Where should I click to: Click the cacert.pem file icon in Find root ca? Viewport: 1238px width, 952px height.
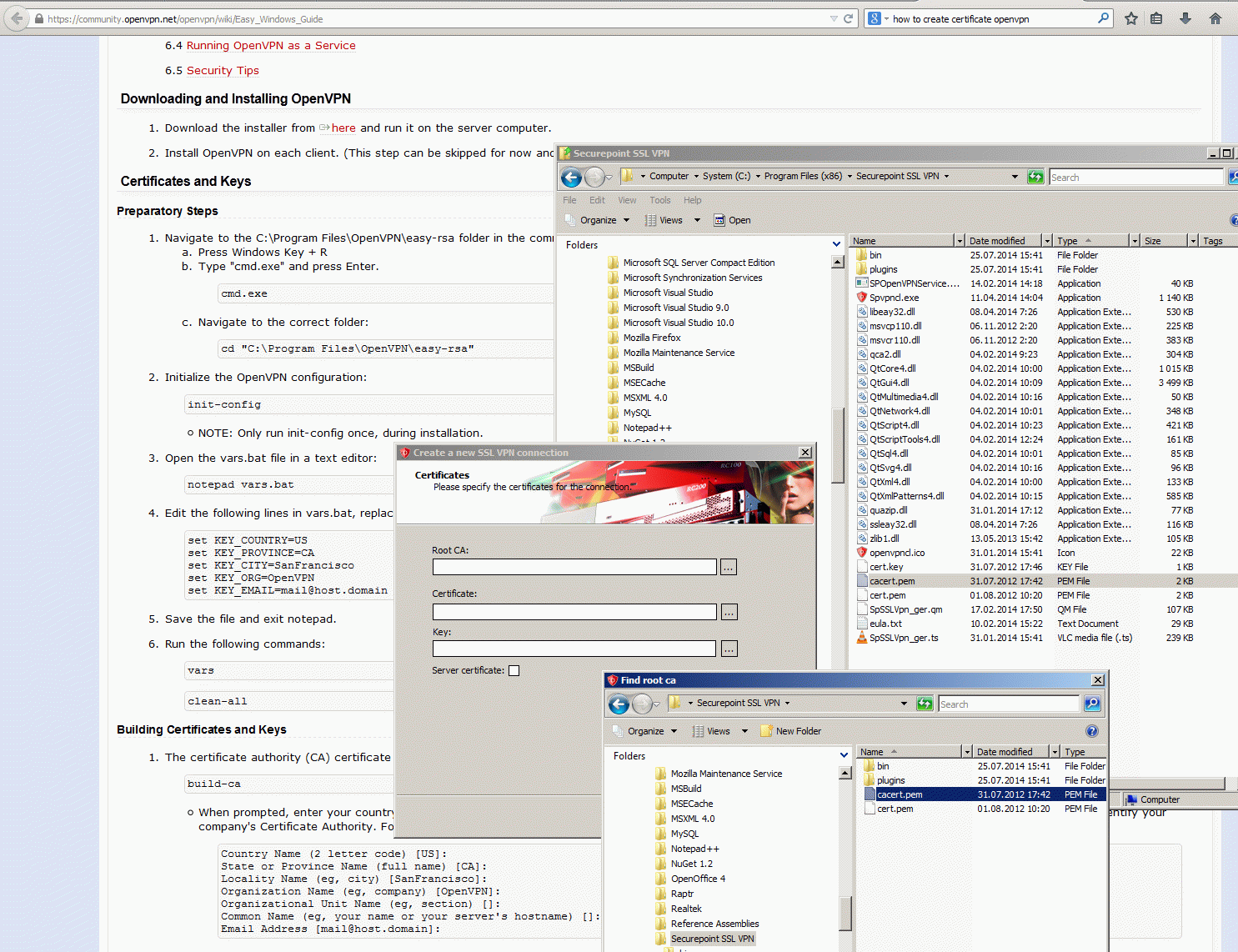point(870,794)
